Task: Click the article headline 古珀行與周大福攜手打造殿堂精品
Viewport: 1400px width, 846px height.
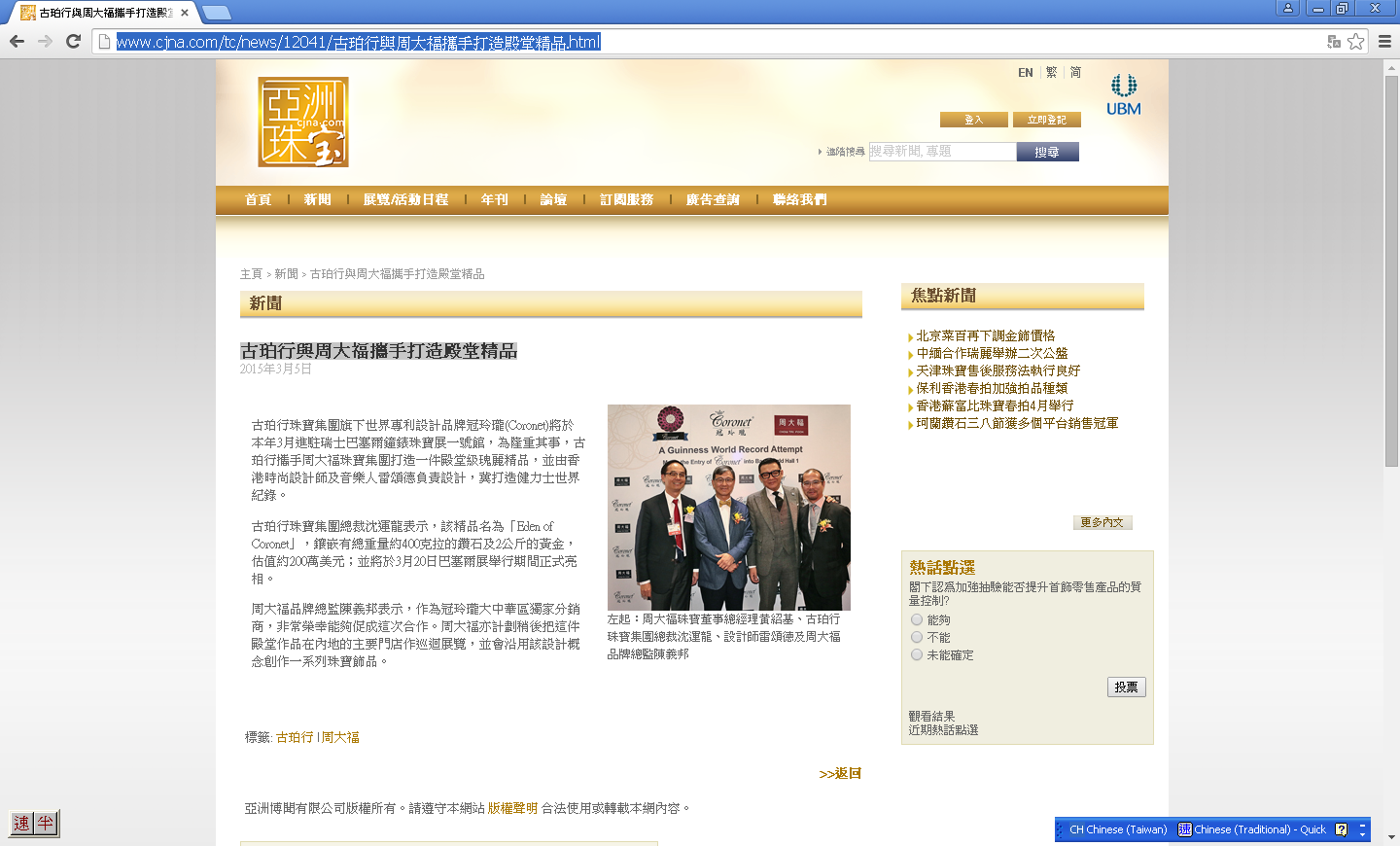Action: (379, 350)
